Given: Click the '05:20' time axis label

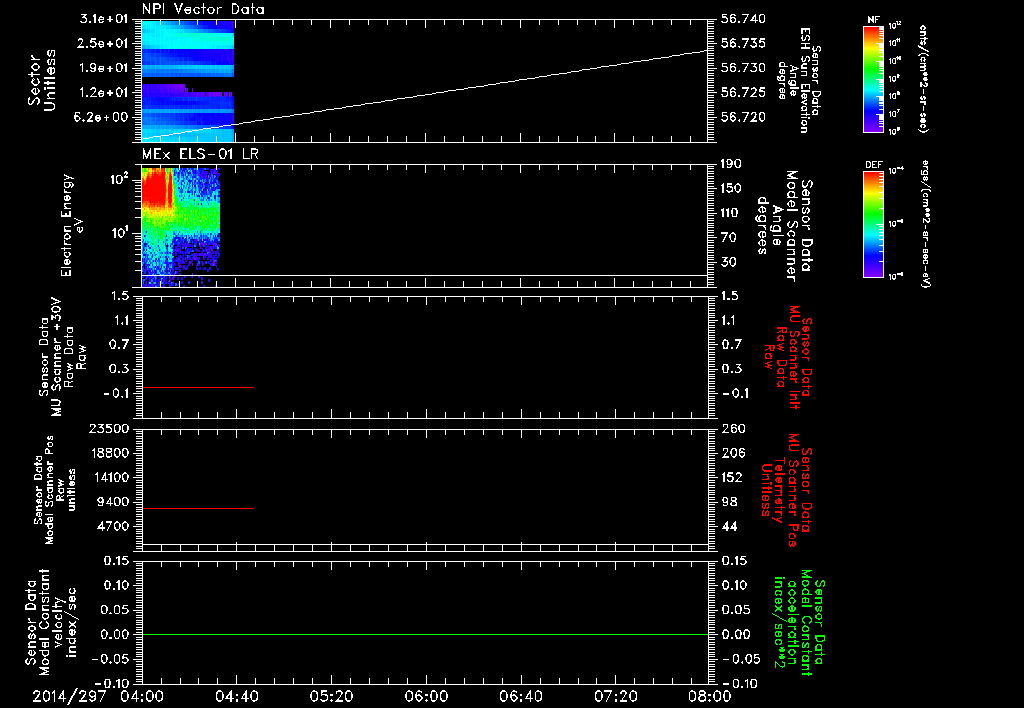Looking at the screenshot, I should [331, 696].
